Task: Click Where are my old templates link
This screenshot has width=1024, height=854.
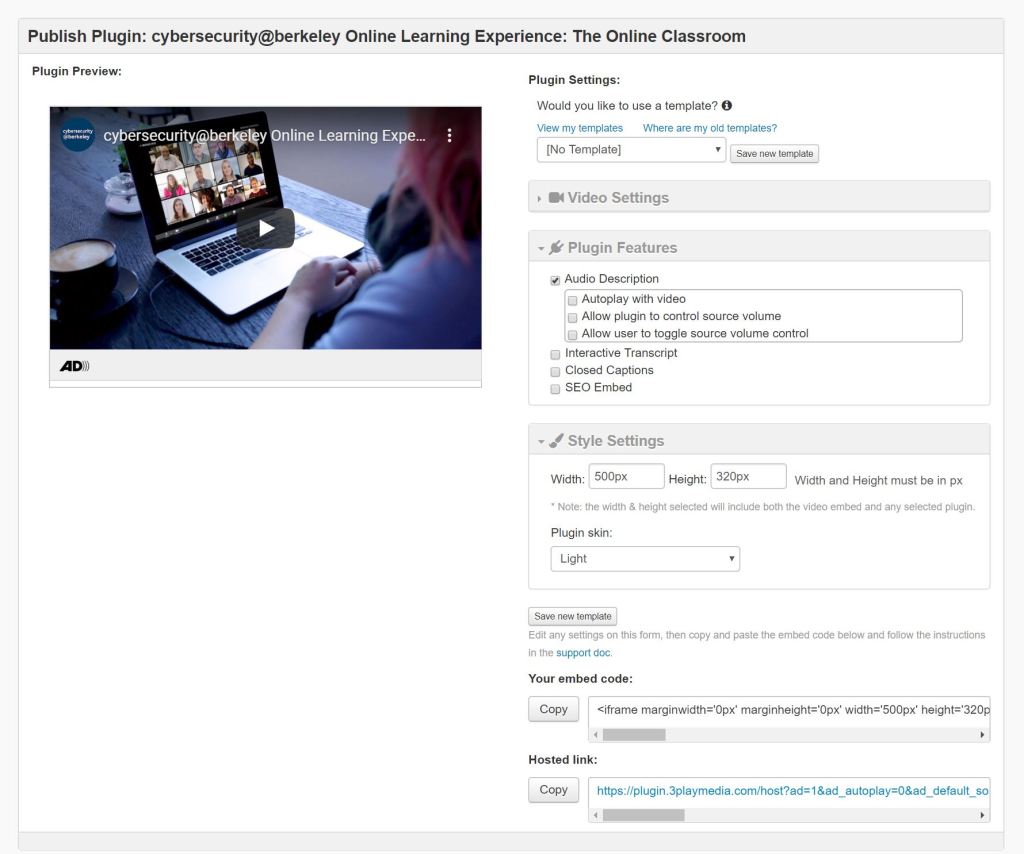Action: coord(709,128)
